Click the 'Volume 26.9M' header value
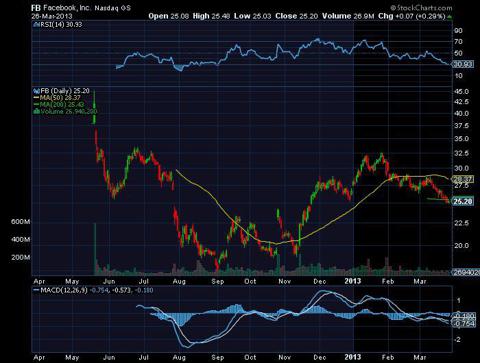Image resolution: width=480 pixels, height=363 pixels. coord(348,16)
